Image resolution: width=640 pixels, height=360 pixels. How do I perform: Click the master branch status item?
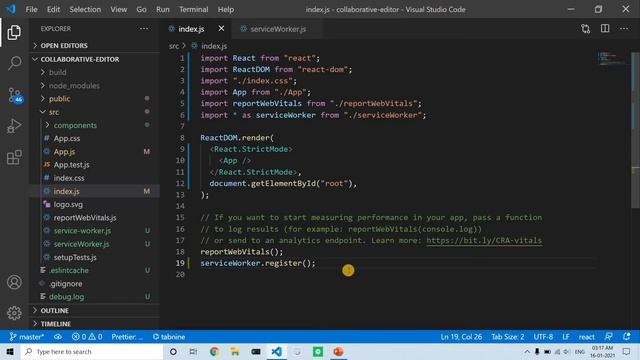point(27,337)
